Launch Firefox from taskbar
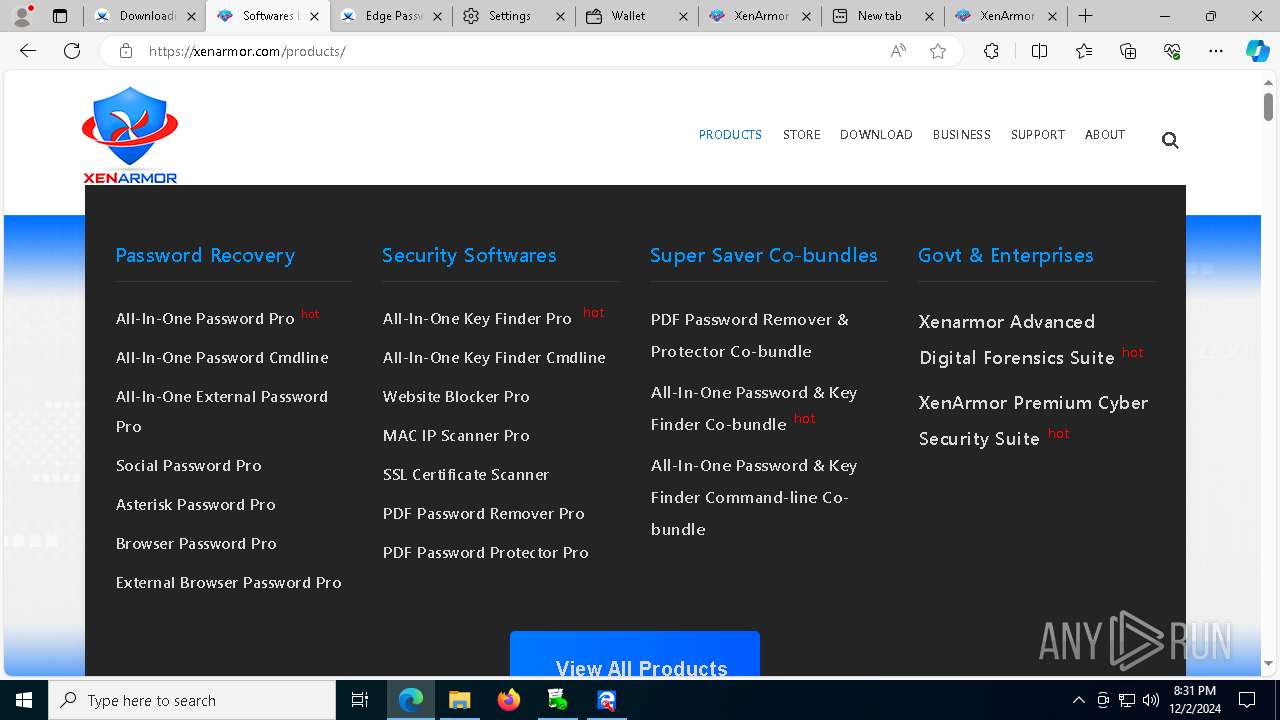1280x720 pixels. click(x=509, y=700)
